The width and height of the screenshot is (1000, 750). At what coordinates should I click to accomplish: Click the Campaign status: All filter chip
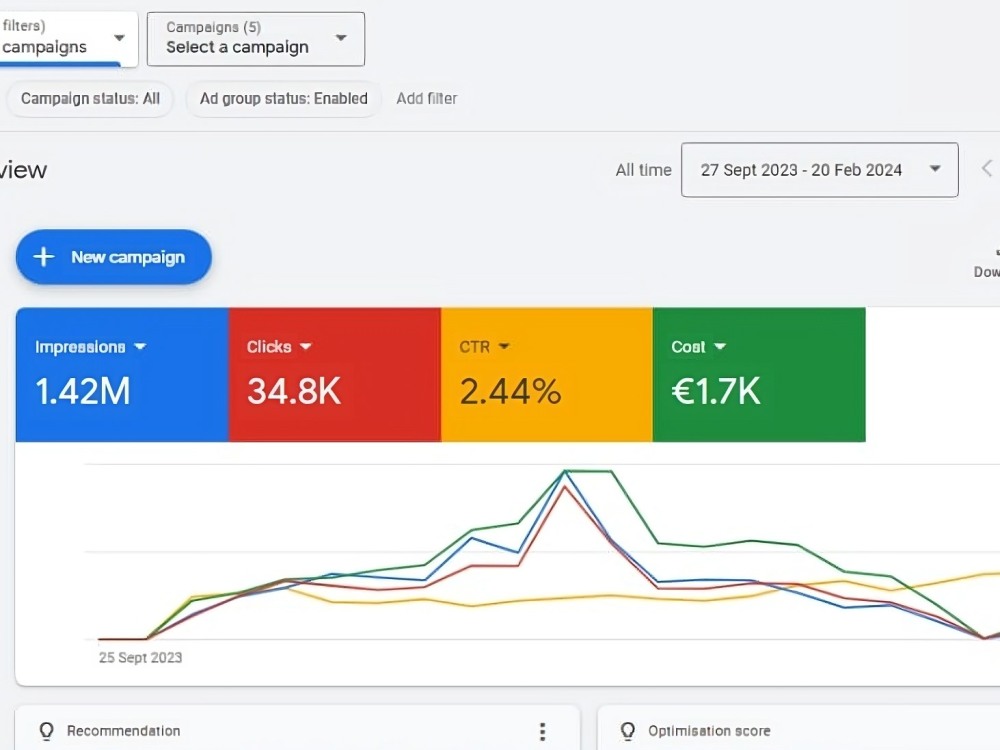point(90,99)
